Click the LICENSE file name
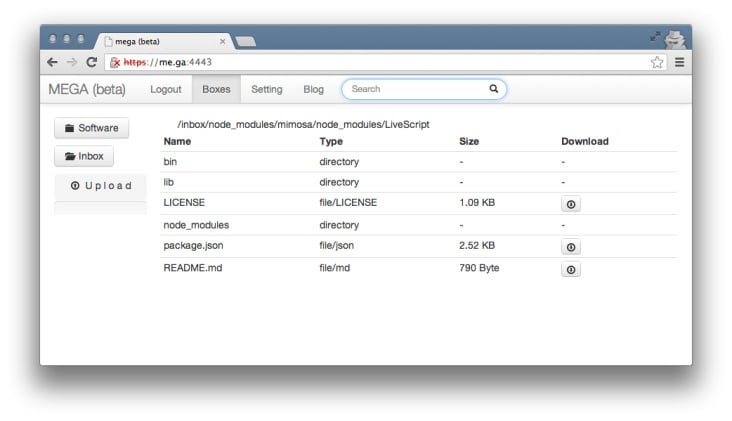732x421 pixels. point(184,203)
